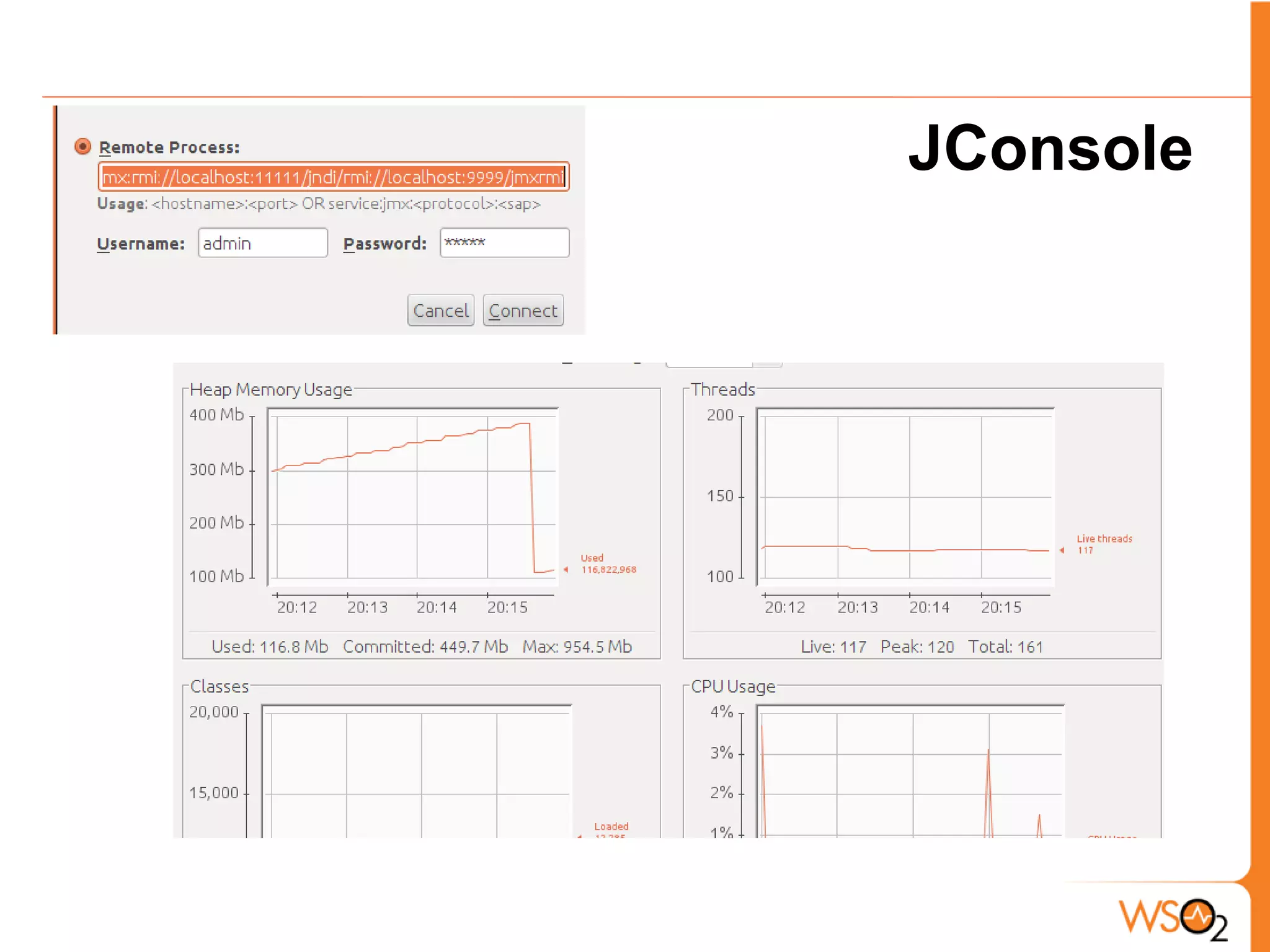Viewport: 1270px width, 952px height.
Task: Click the Cancel button
Action: [441, 311]
